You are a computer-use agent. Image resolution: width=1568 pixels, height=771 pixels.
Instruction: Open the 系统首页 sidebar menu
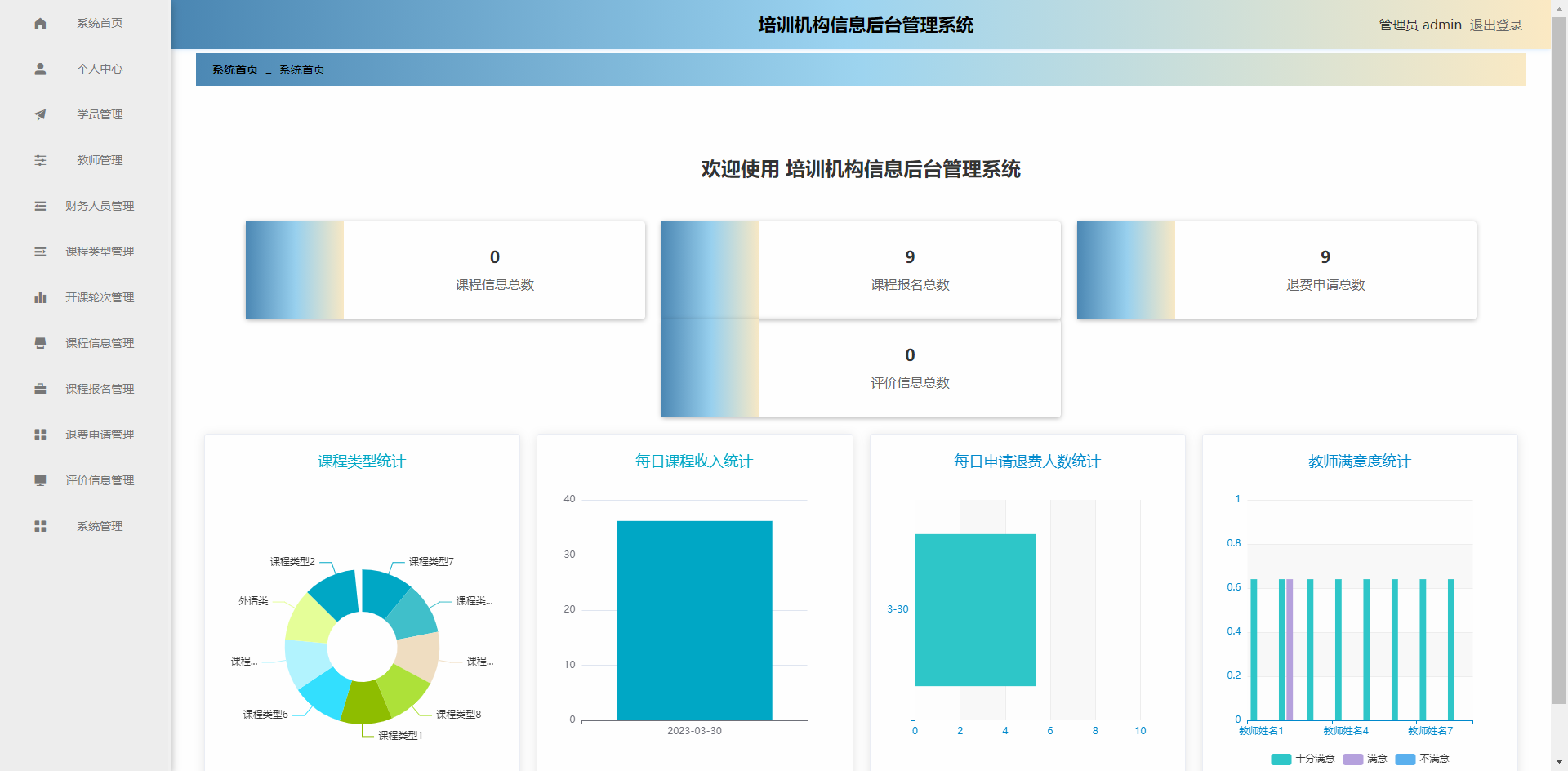pyautogui.click(x=86, y=23)
